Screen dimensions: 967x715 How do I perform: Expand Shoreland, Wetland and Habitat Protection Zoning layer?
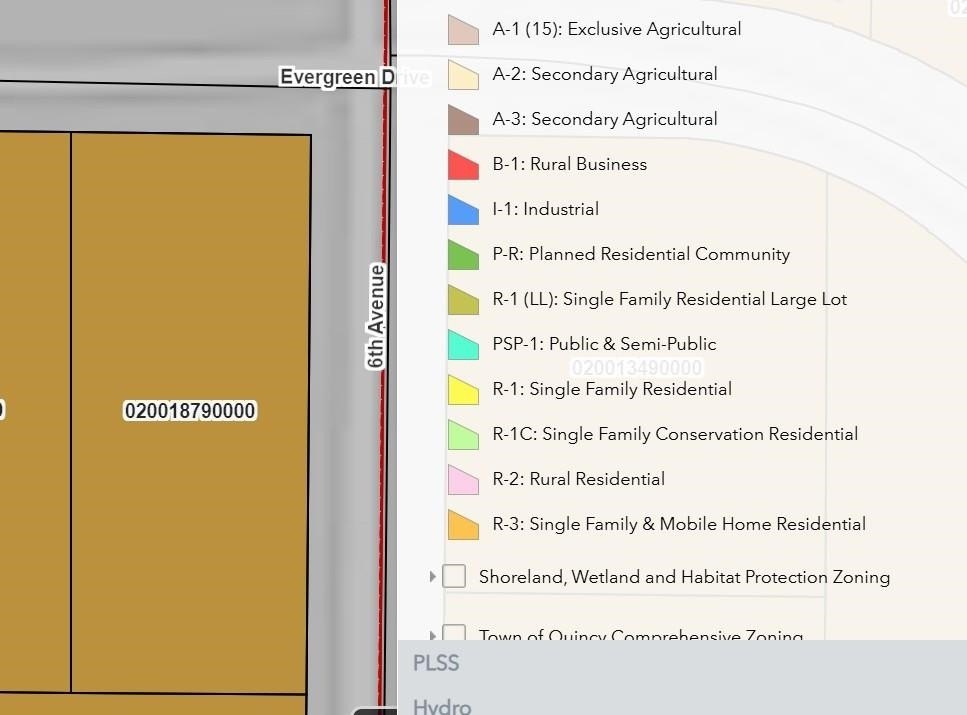coord(432,577)
